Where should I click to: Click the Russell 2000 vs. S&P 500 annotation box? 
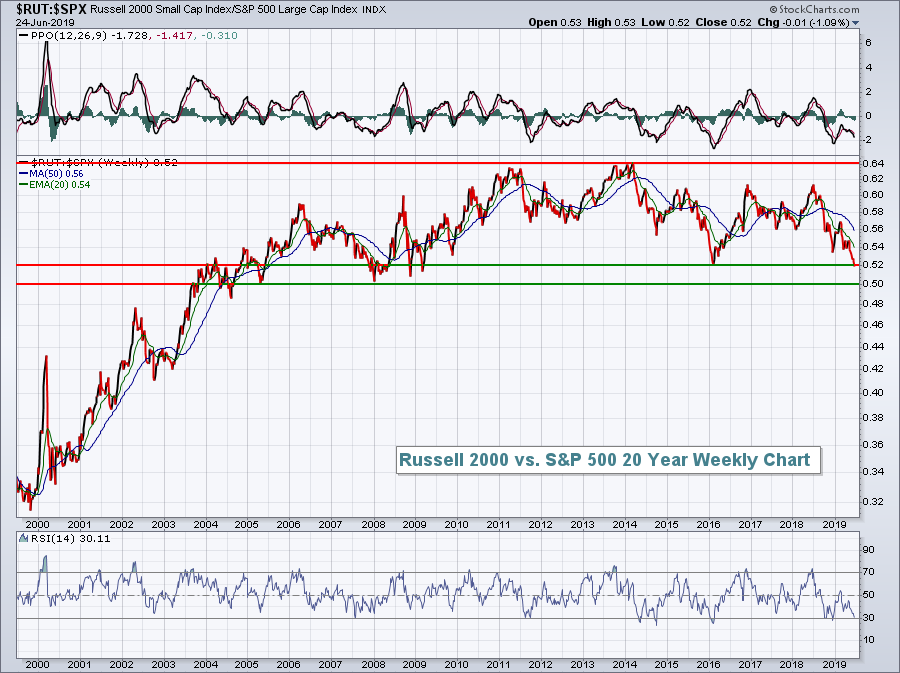click(608, 460)
